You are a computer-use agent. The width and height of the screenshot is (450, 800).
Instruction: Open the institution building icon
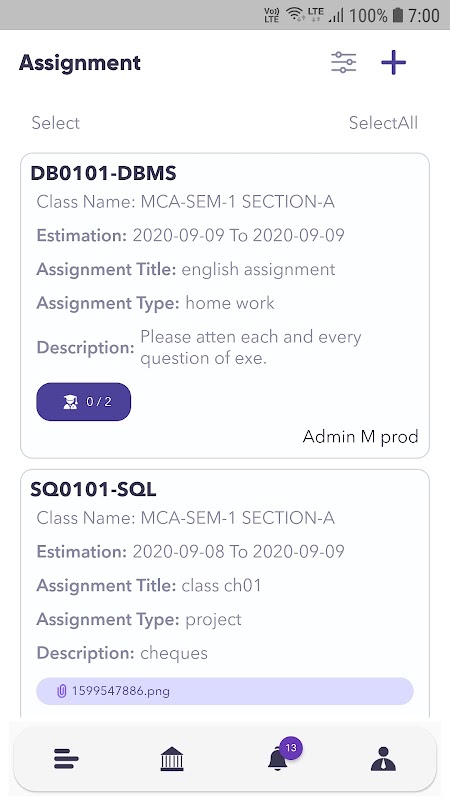pyautogui.click(x=171, y=759)
